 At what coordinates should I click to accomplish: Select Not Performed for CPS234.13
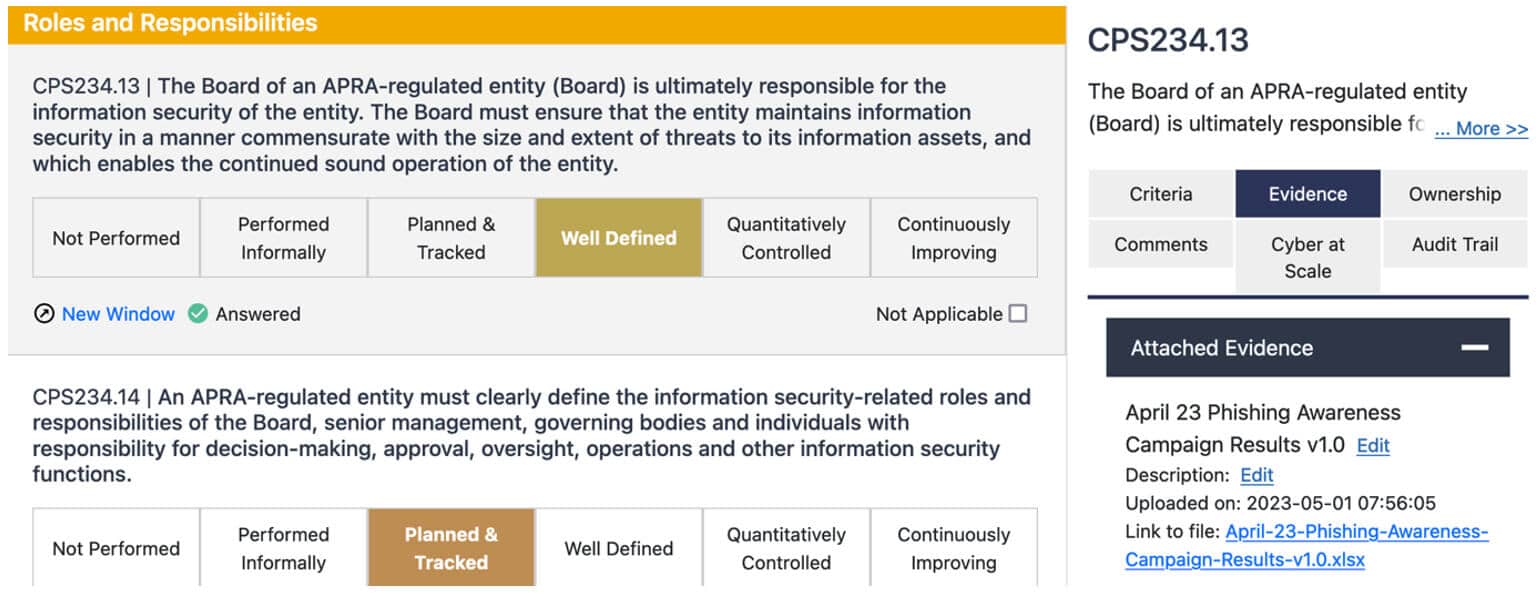tap(116, 238)
